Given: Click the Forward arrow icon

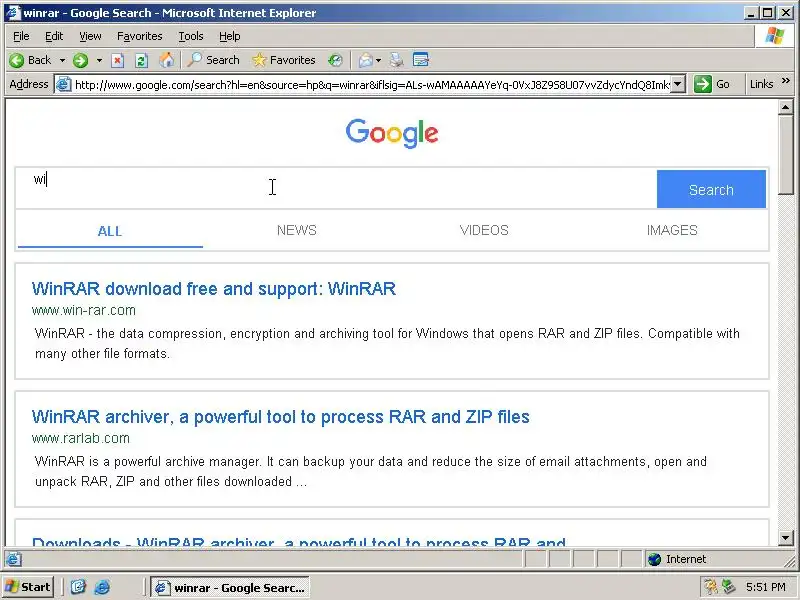Looking at the screenshot, I should click(x=80, y=60).
